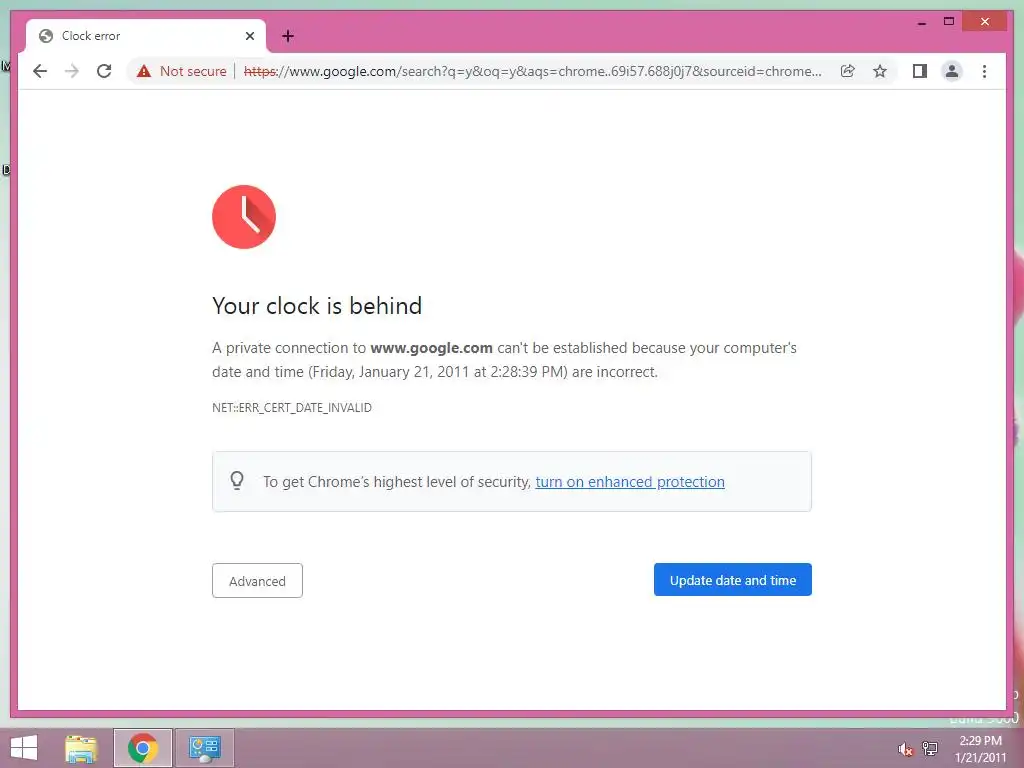Click the Advanced button
Viewport: 1024px width, 768px height.
pos(257,581)
